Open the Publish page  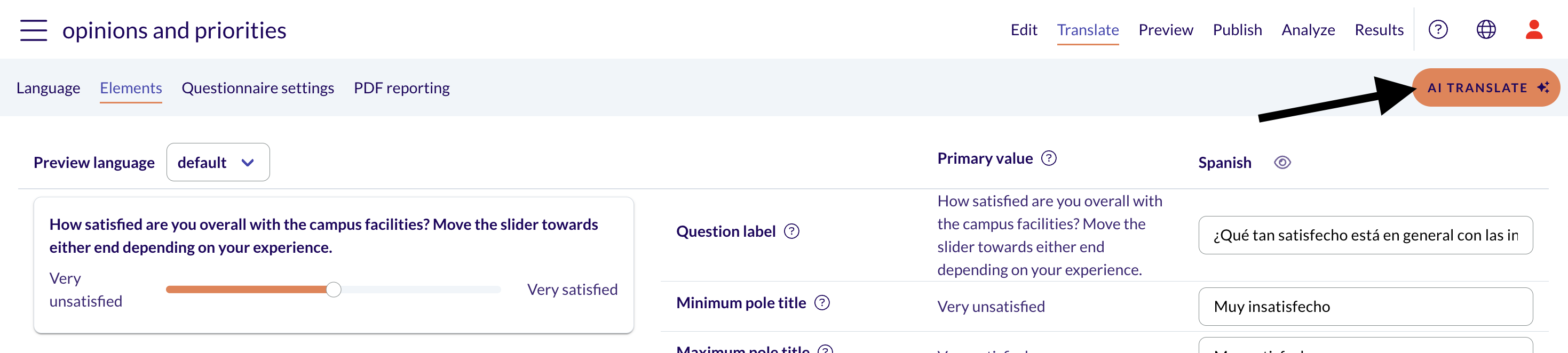point(1237,30)
